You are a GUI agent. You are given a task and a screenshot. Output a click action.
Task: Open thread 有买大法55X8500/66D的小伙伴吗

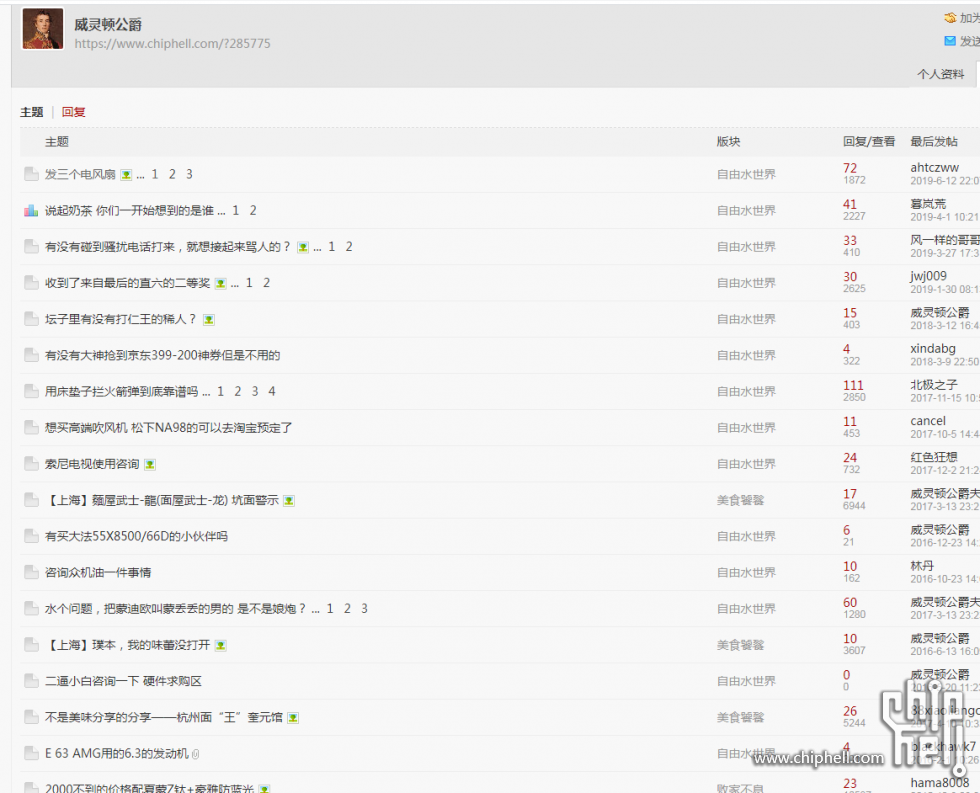[136, 536]
